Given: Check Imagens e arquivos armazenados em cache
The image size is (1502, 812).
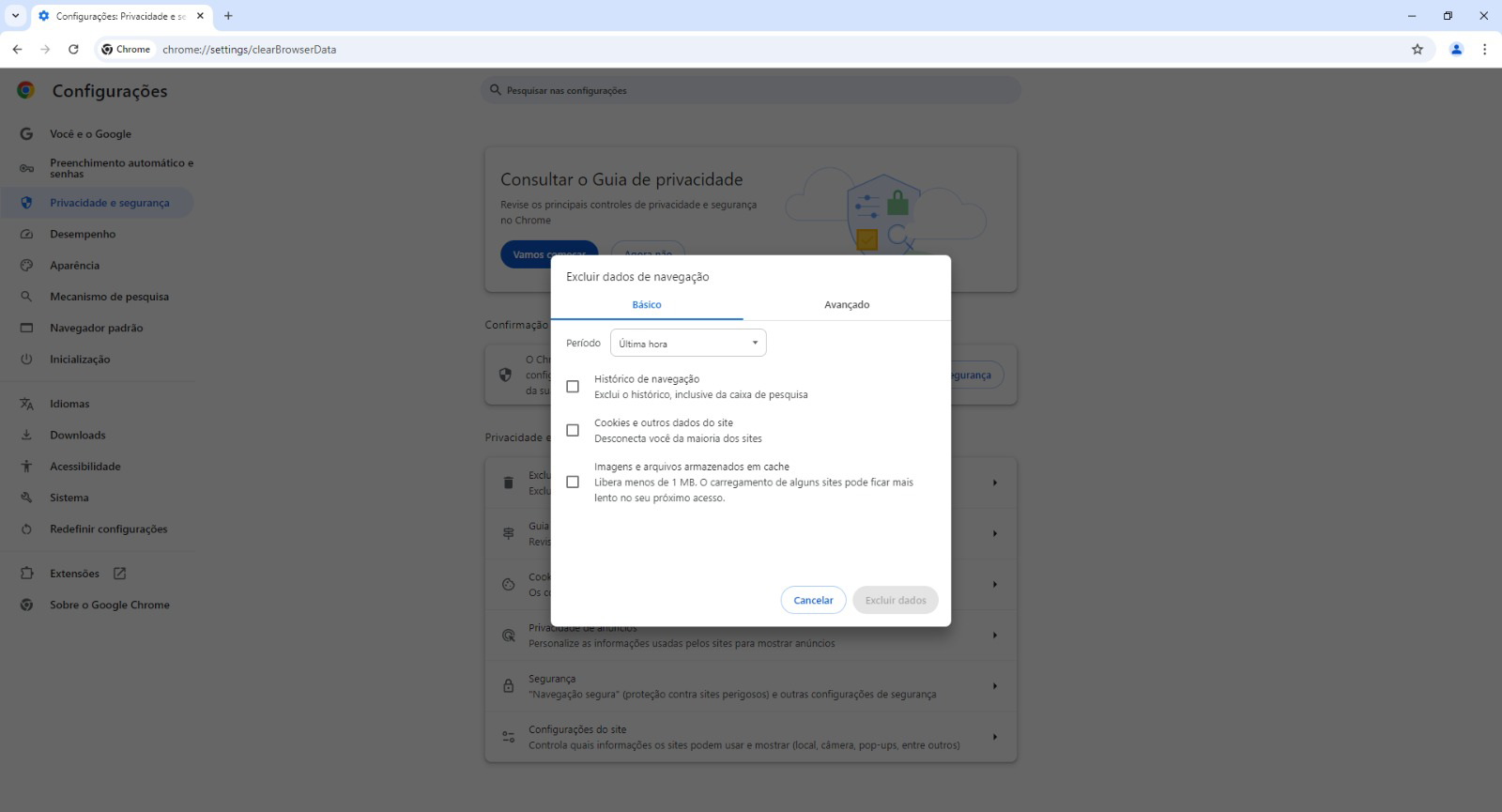Looking at the screenshot, I should coord(573,482).
